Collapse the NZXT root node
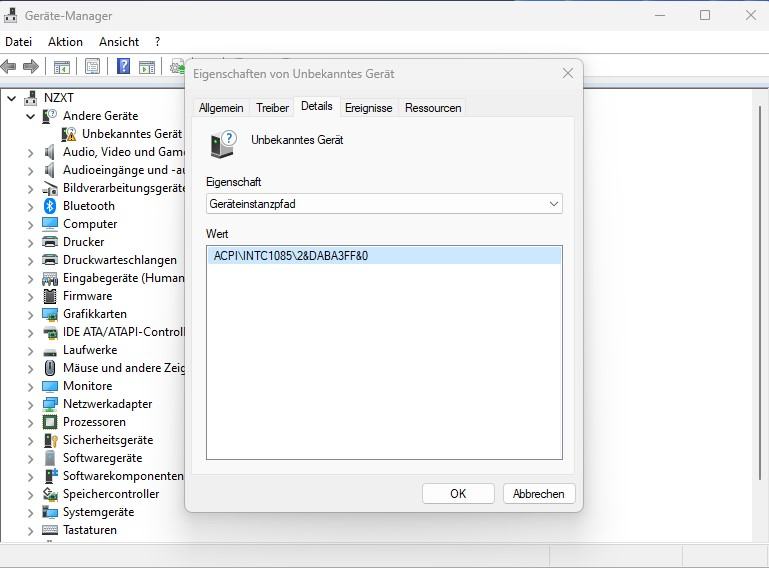 pos(11,99)
